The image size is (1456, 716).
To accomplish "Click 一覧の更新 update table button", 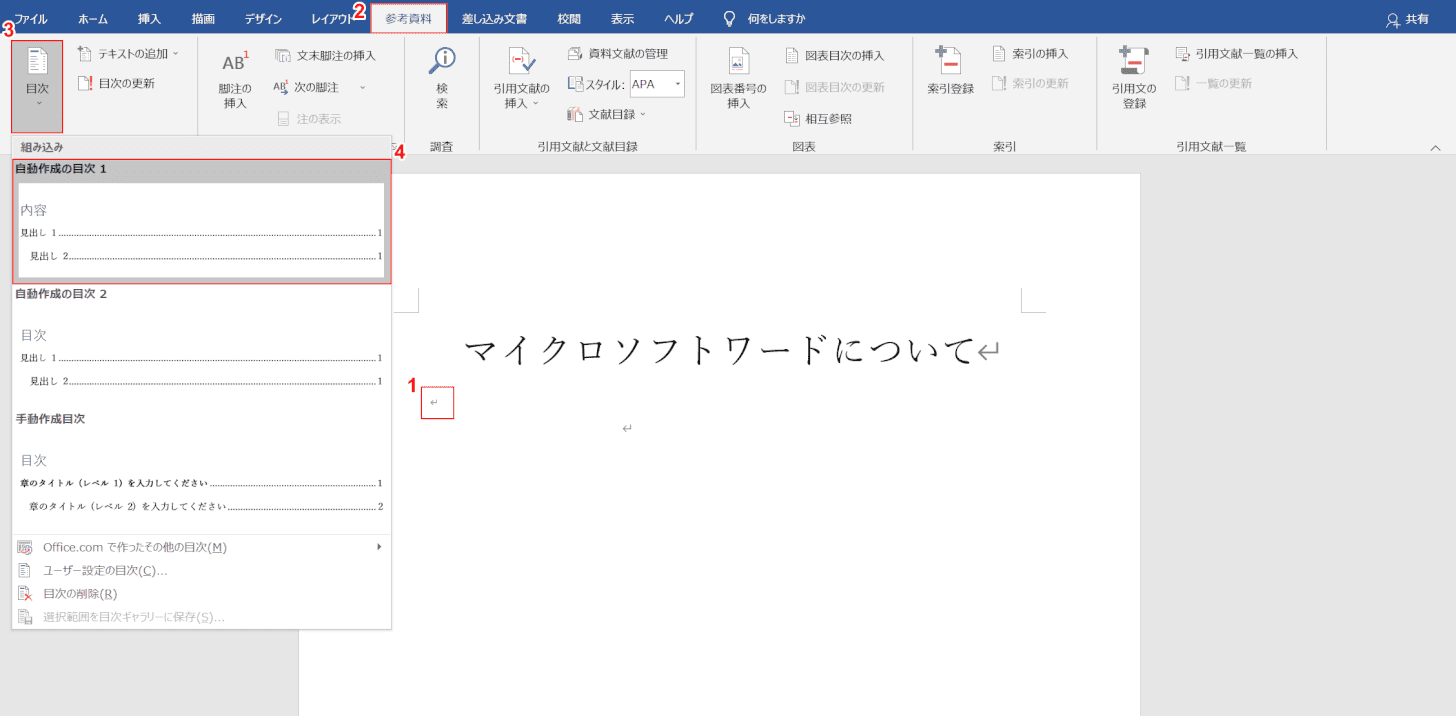I will pos(1212,83).
